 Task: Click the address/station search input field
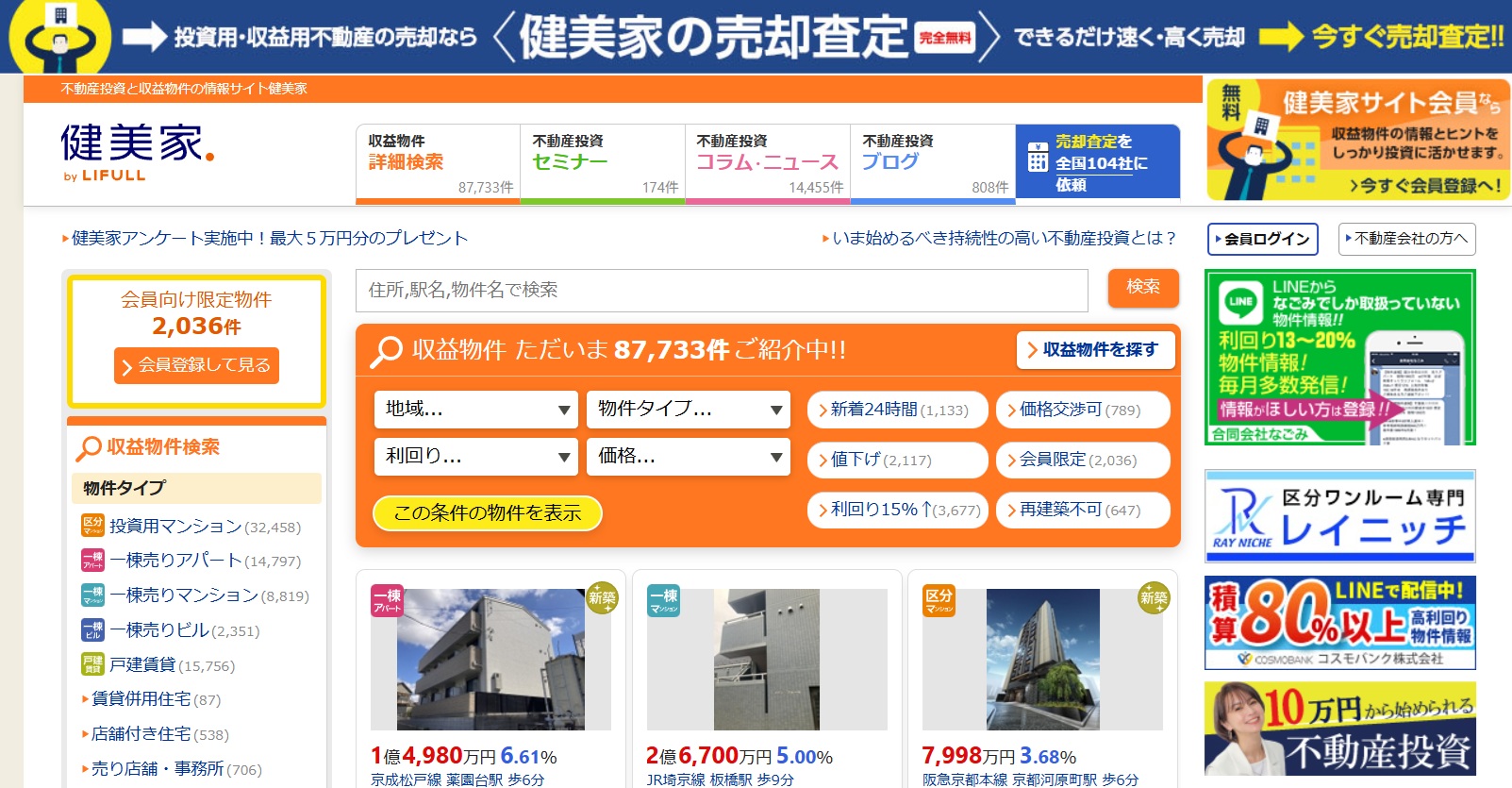click(x=722, y=291)
